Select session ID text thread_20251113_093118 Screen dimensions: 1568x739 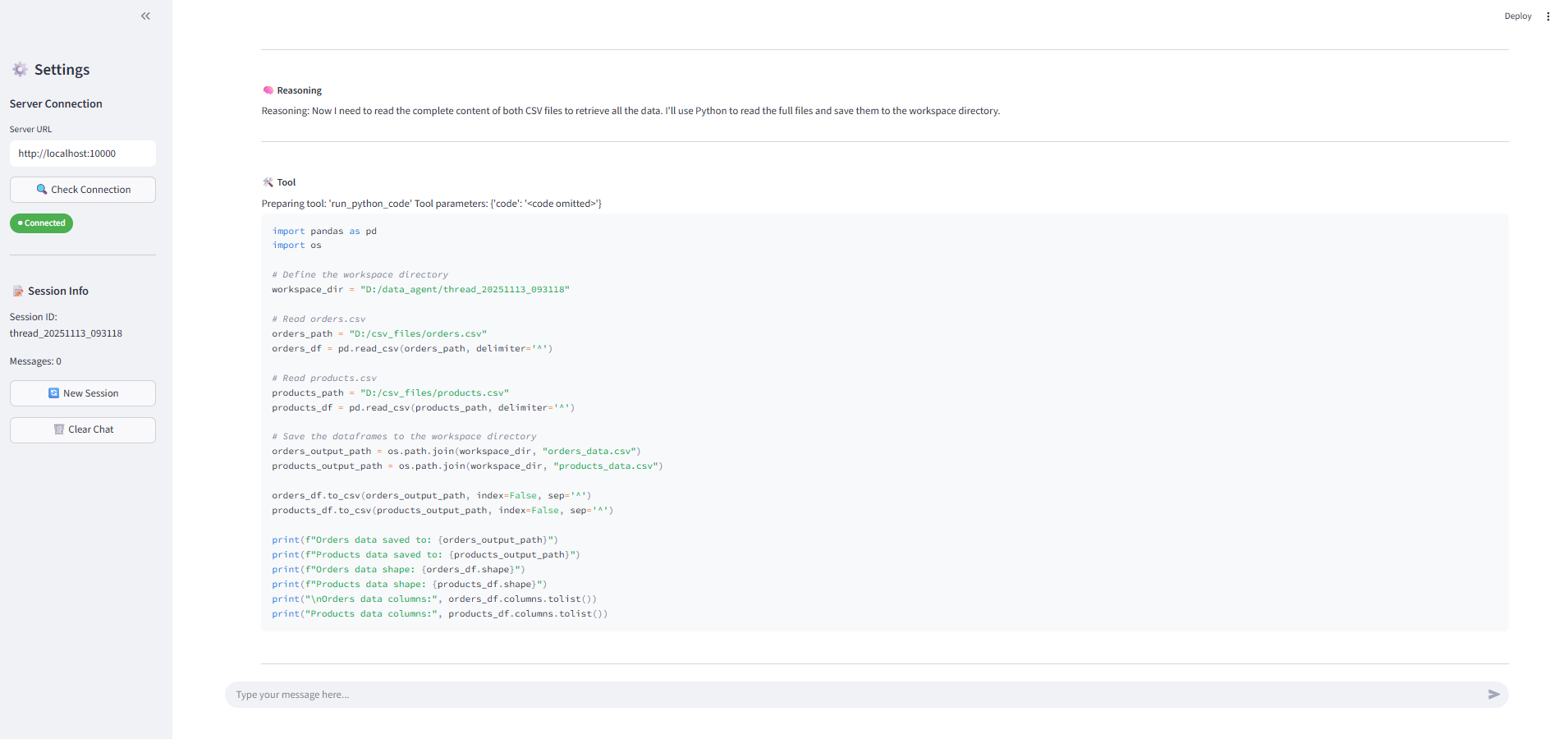click(x=66, y=333)
